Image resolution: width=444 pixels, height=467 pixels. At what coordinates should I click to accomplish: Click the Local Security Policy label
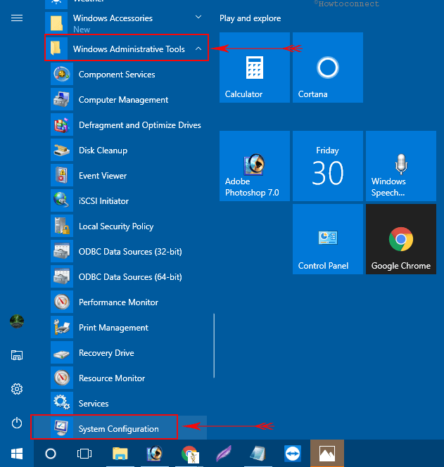click(x=116, y=227)
